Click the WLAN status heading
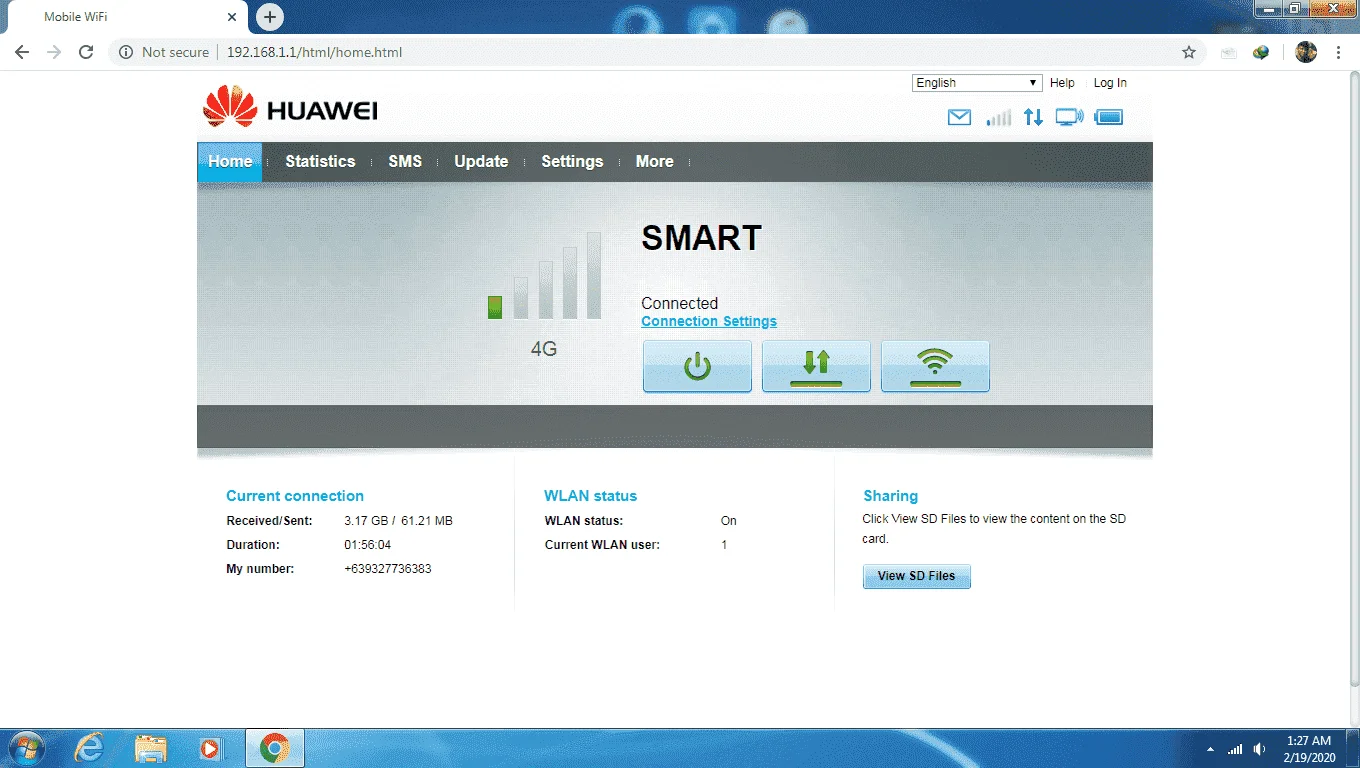This screenshot has height=768, width=1360. click(x=590, y=496)
